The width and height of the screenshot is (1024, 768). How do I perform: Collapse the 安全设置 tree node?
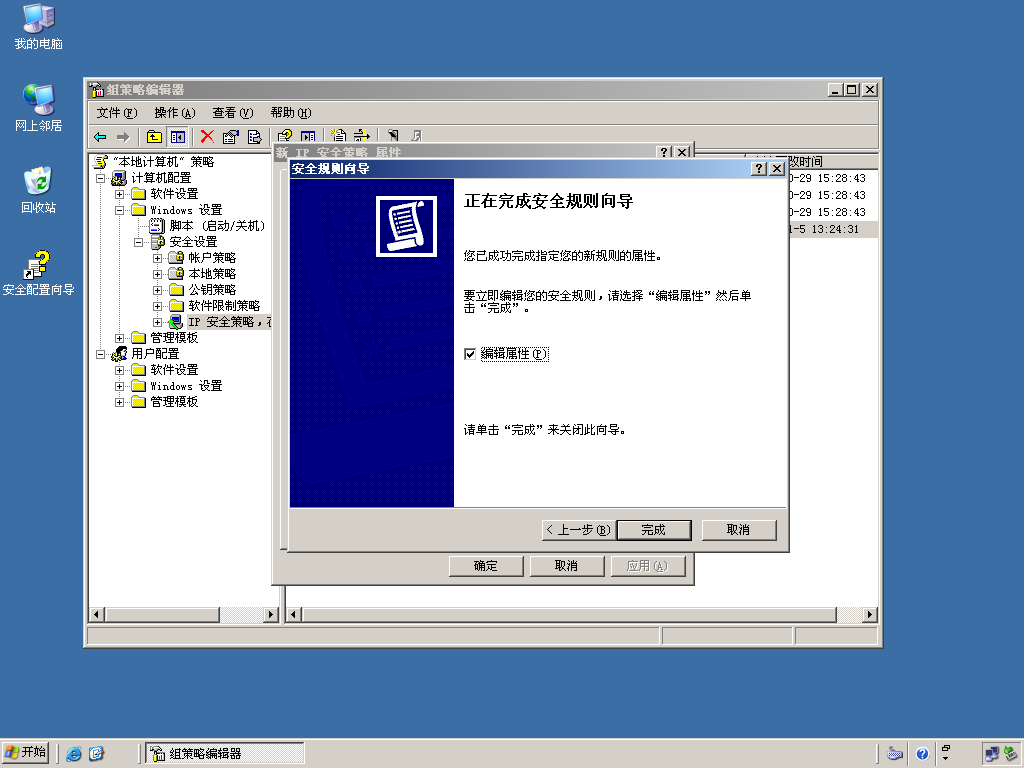[138, 242]
